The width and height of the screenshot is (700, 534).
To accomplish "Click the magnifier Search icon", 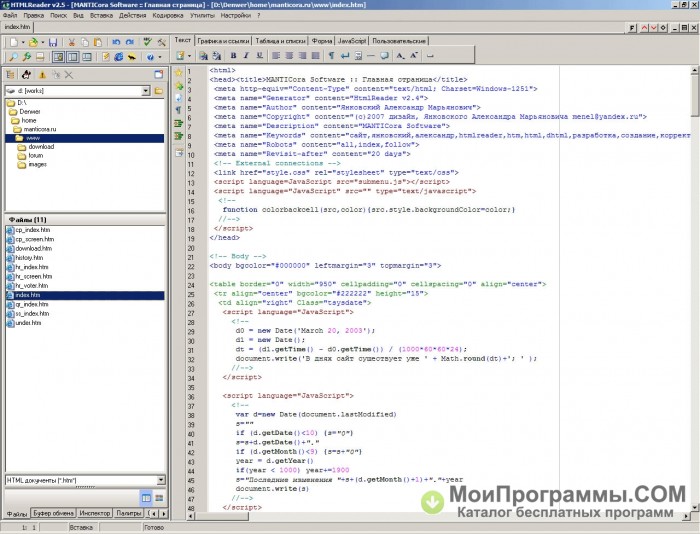I will [13, 57].
